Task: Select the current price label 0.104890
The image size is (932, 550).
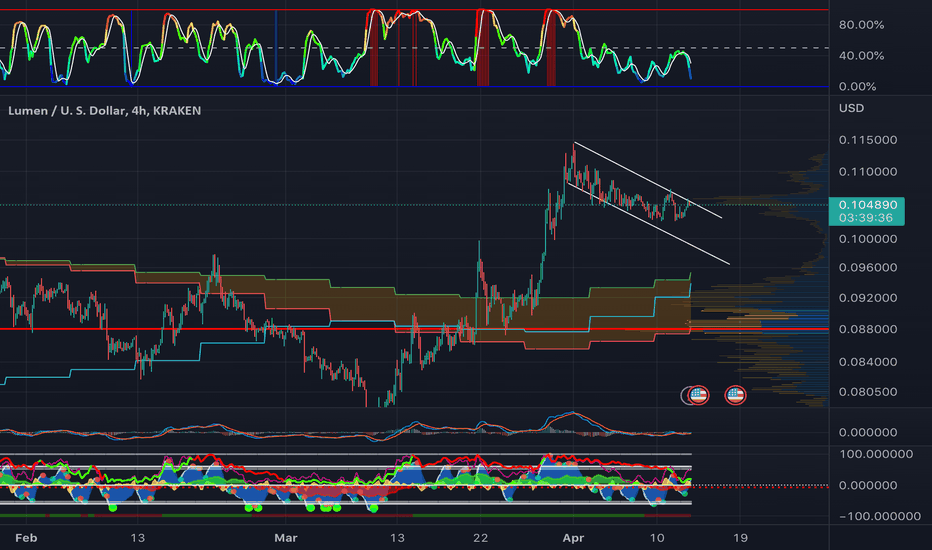Action: click(867, 205)
